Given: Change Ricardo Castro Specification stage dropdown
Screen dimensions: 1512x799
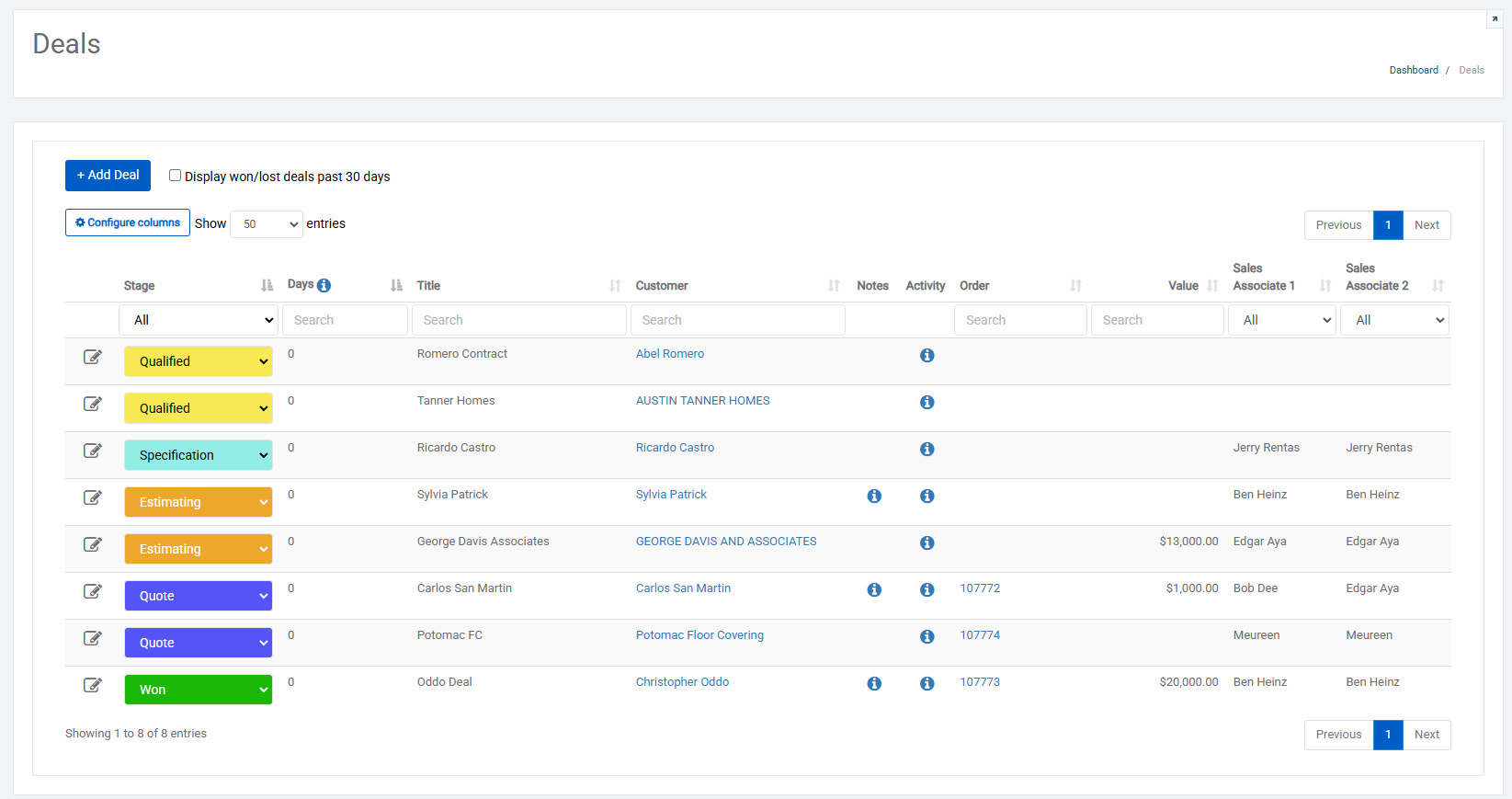Looking at the screenshot, I should (199, 455).
